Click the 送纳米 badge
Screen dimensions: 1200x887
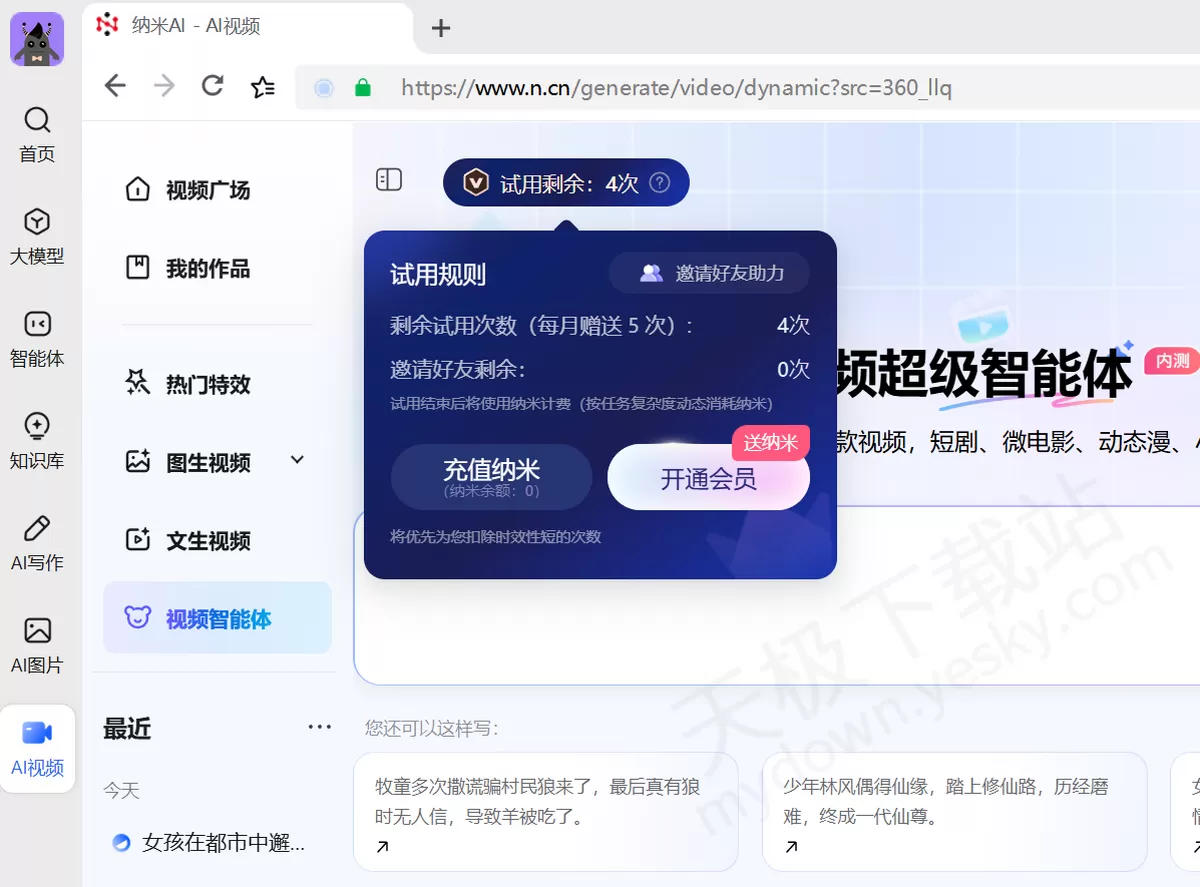770,443
